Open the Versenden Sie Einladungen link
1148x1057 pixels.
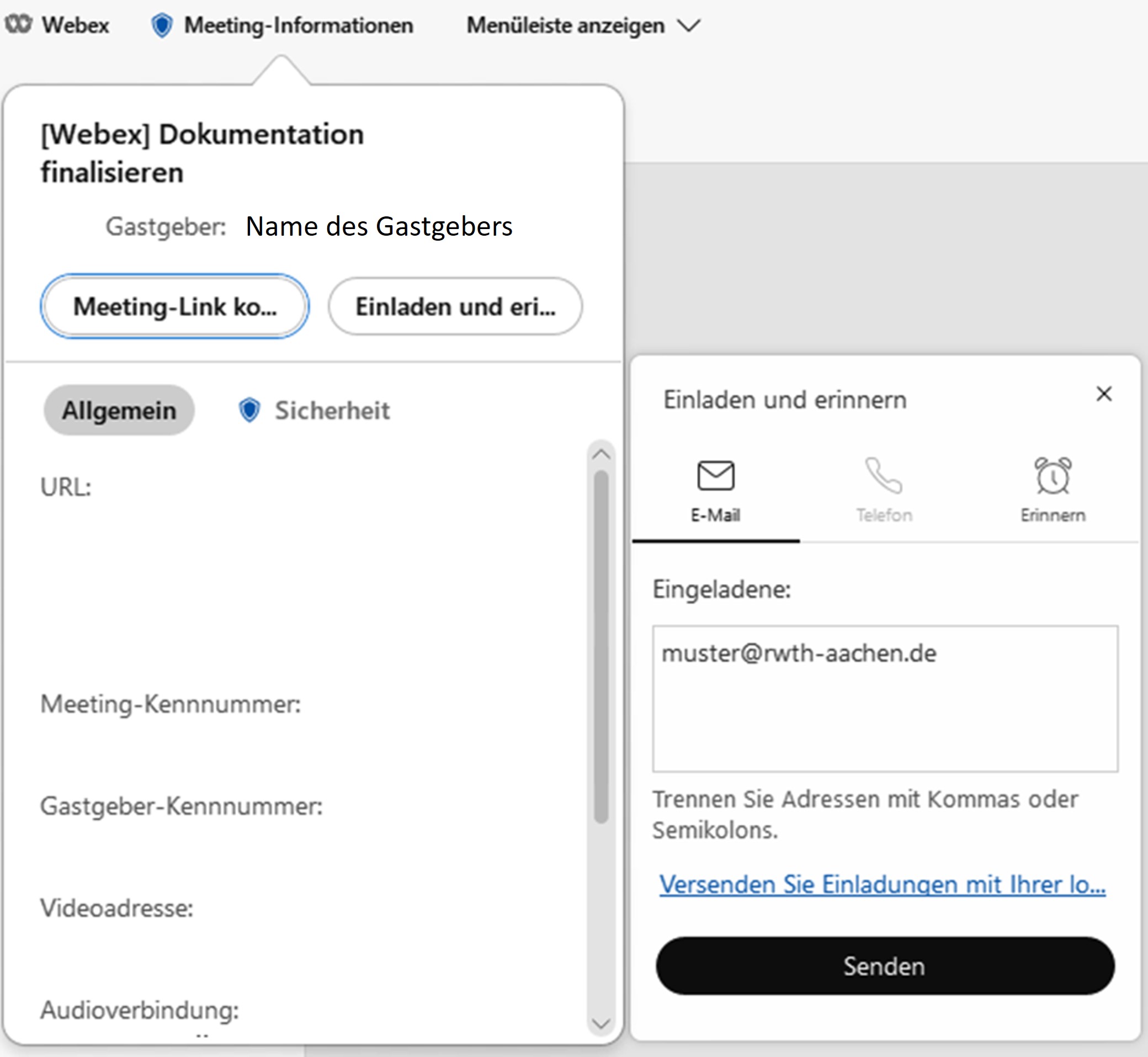pyautogui.click(x=882, y=884)
